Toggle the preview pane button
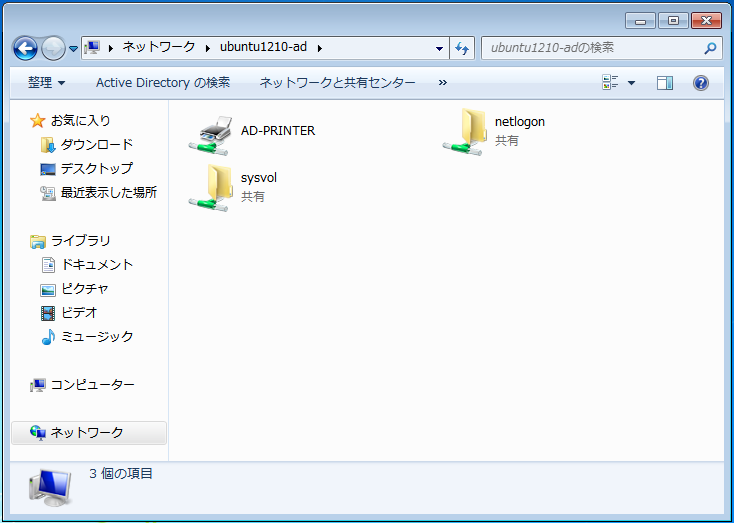Image resolution: width=734 pixels, height=523 pixels. 665,83
